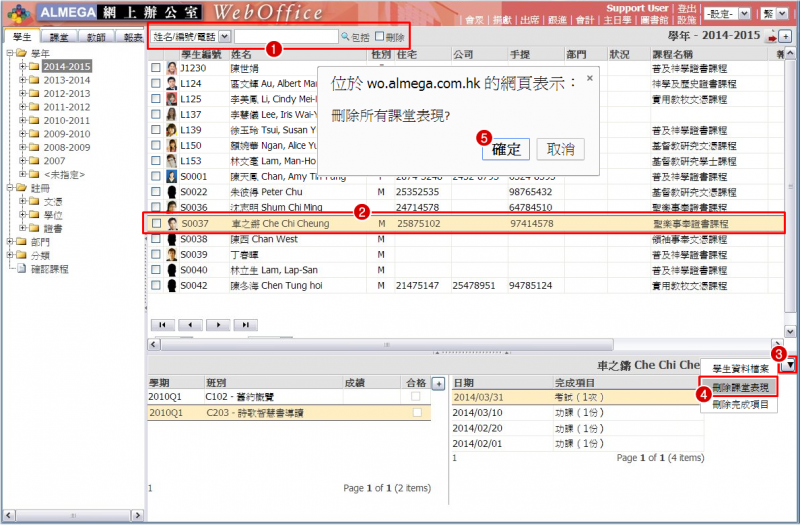
Task: Open the 會計 module link
Action: [585, 20]
